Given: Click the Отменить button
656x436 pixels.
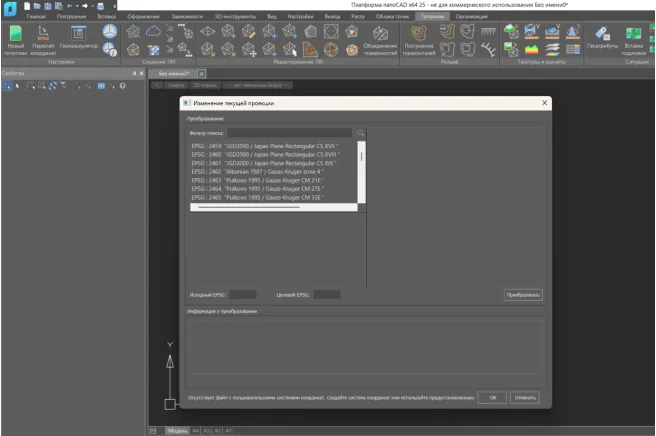Looking at the screenshot, I should click(x=525, y=397).
